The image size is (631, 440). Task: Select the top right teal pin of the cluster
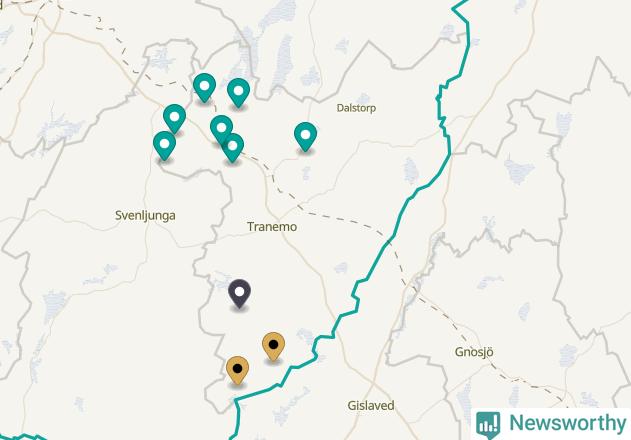(x=239, y=93)
